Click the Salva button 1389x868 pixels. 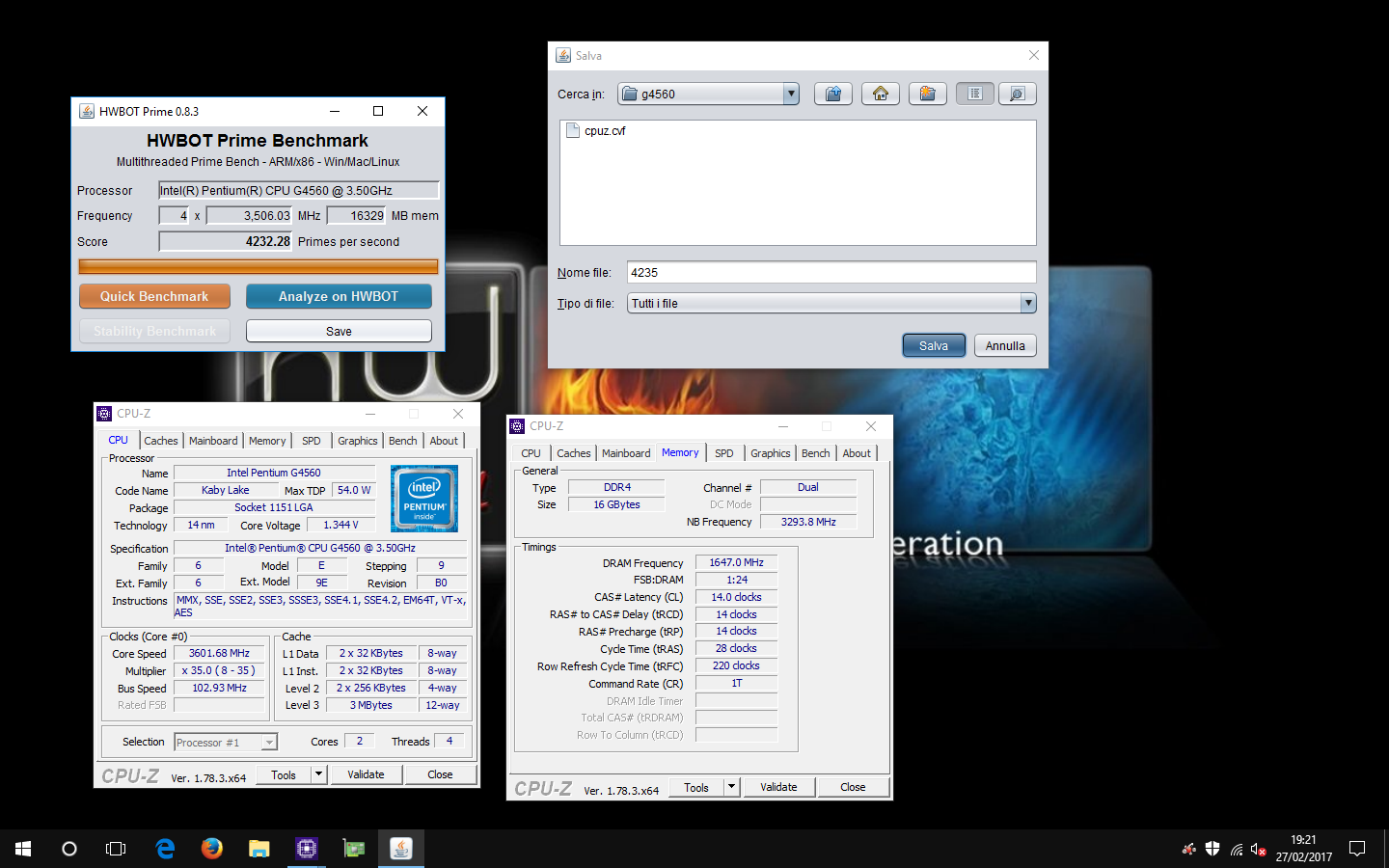(934, 345)
